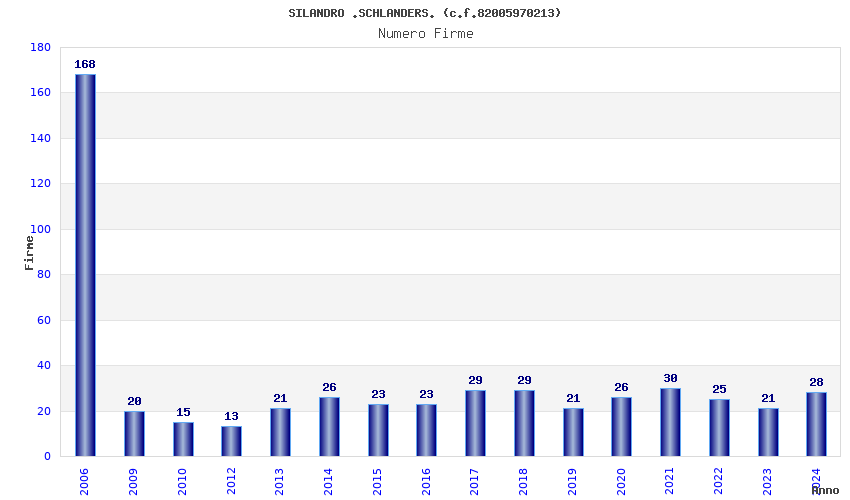Click the 2009 bar labeled 20

click(134, 433)
